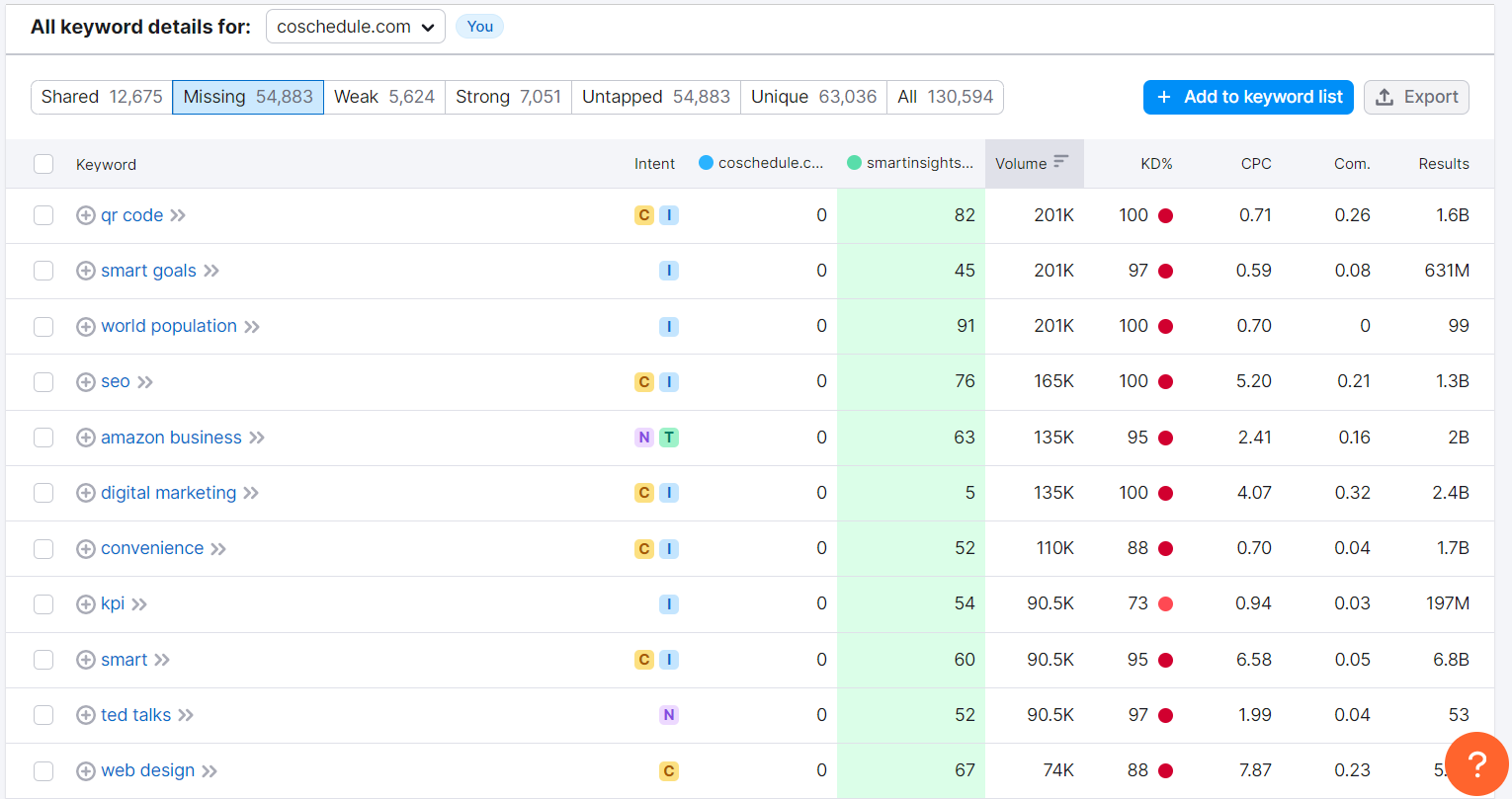The height and width of the screenshot is (799, 1512).
Task: Click plus icon next to amazon business
Action: (x=86, y=438)
